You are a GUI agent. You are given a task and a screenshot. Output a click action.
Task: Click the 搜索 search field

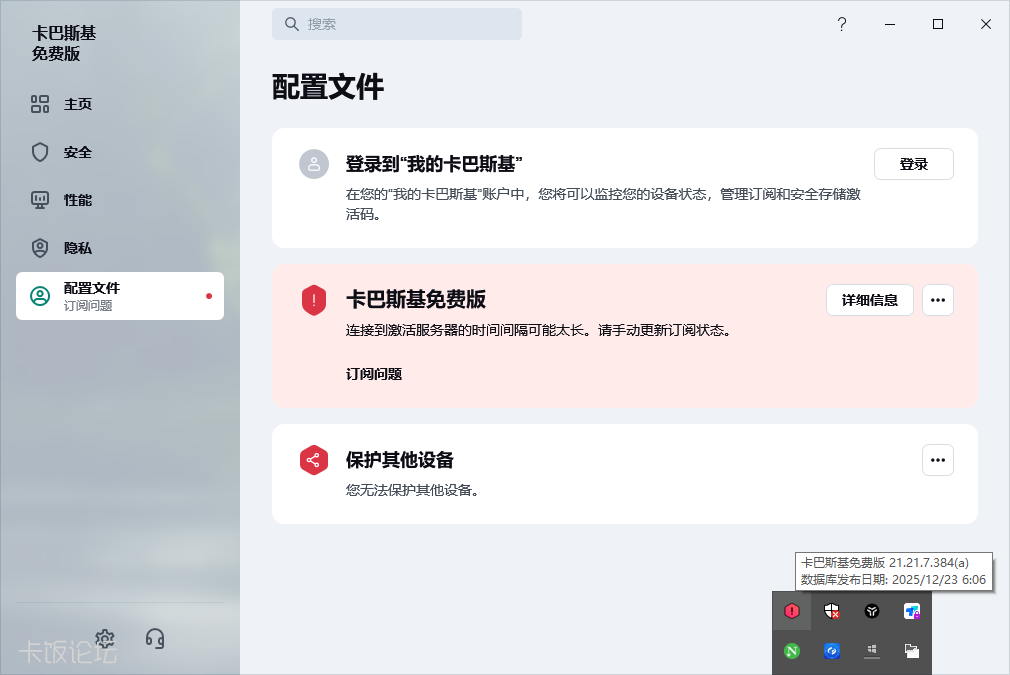coord(397,24)
